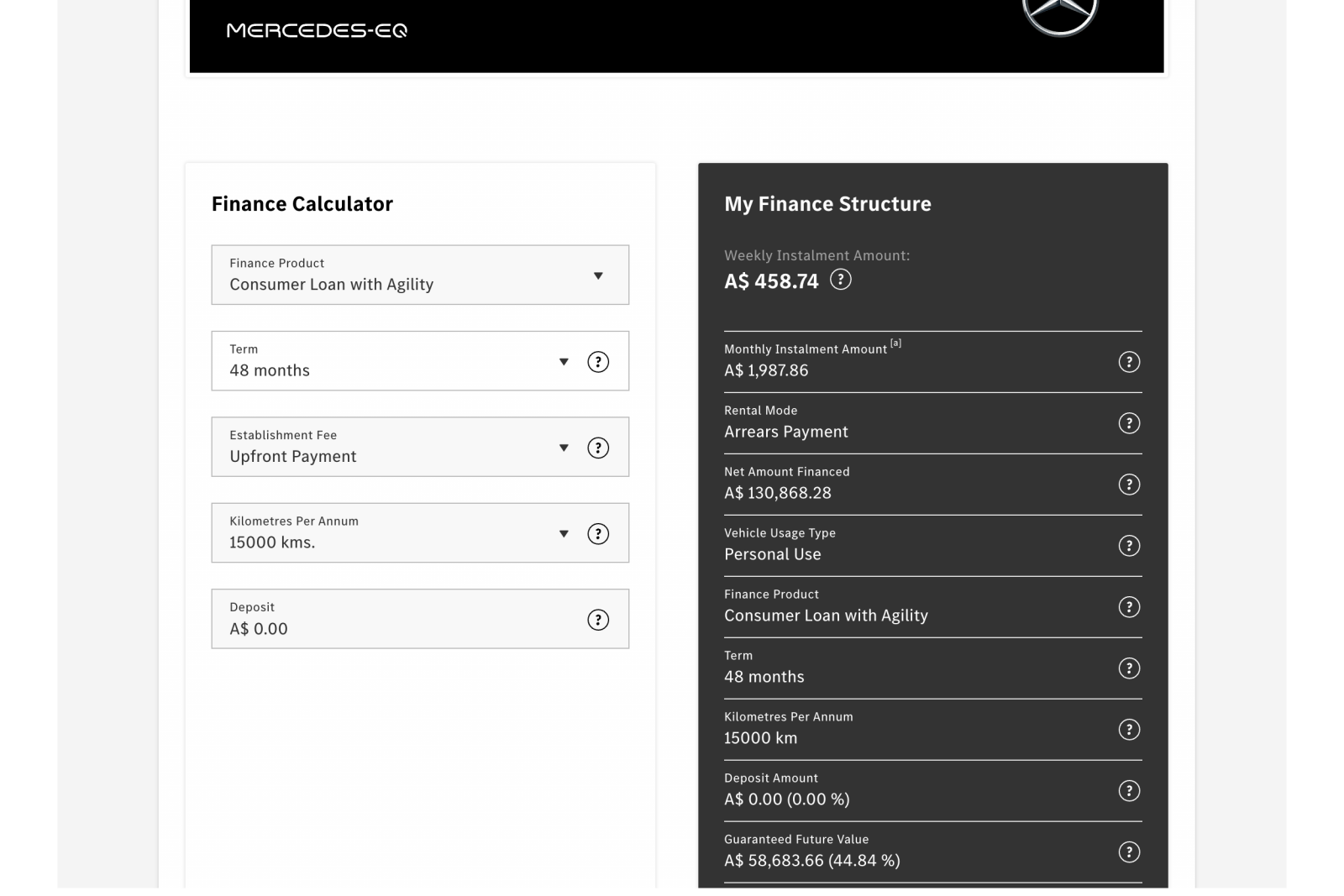Show help for Kilometres Per Annum summary row
1344x896 pixels.
1129,730
